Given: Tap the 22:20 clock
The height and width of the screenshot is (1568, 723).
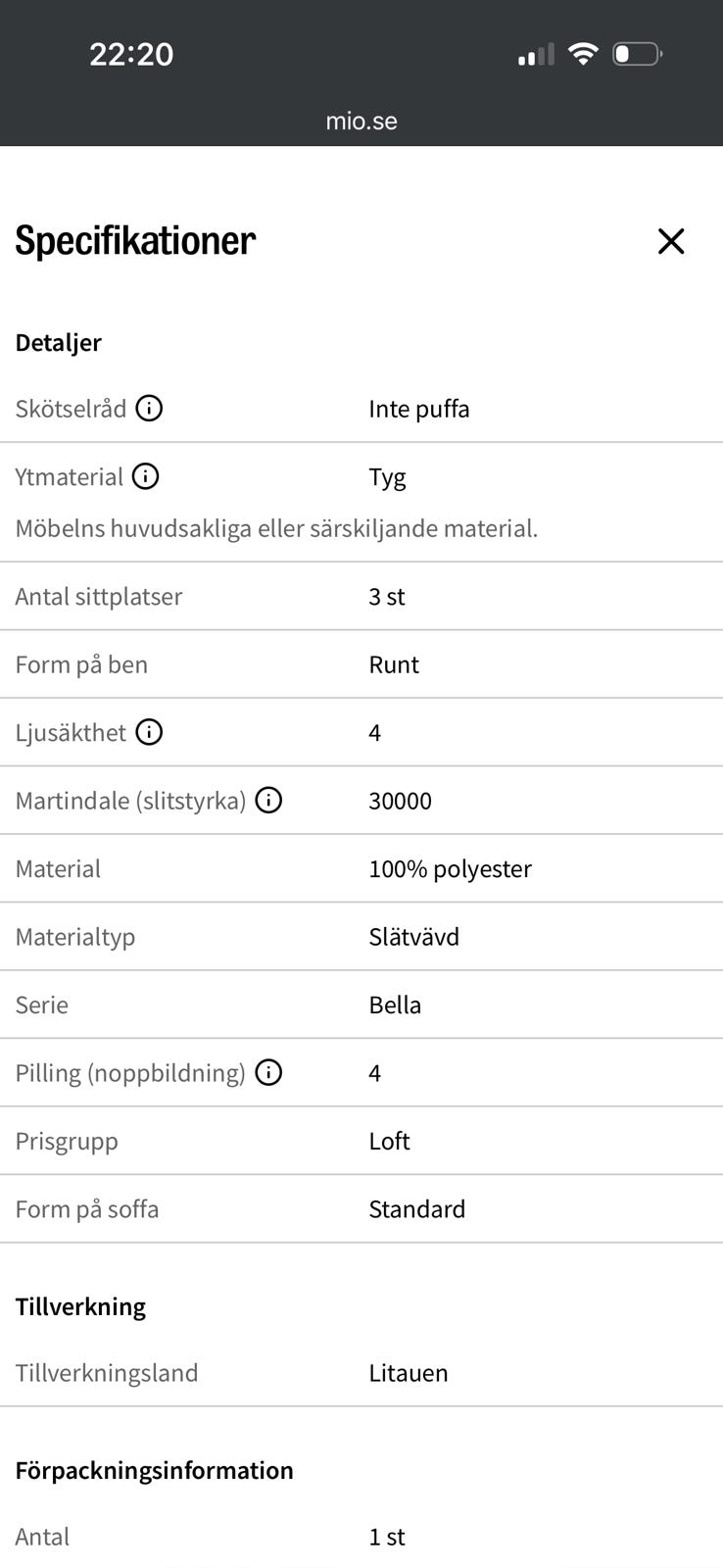Looking at the screenshot, I should pyautogui.click(x=131, y=54).
